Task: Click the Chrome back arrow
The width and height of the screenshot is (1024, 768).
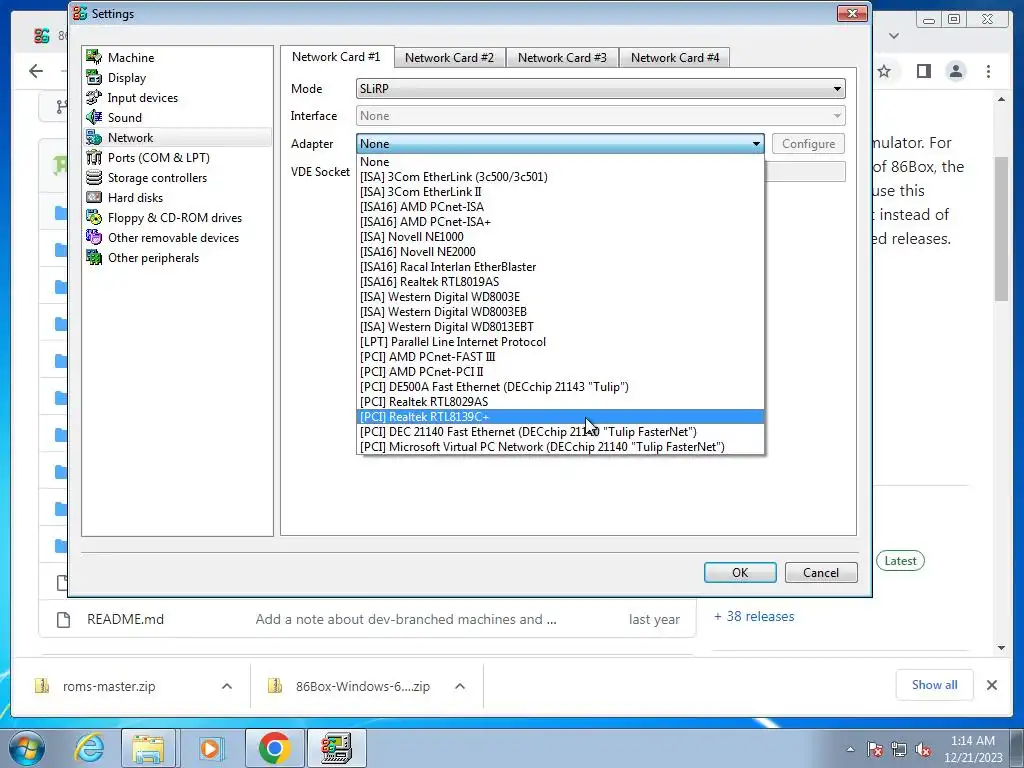Action: pyautogui.click(x=36, y=71)
